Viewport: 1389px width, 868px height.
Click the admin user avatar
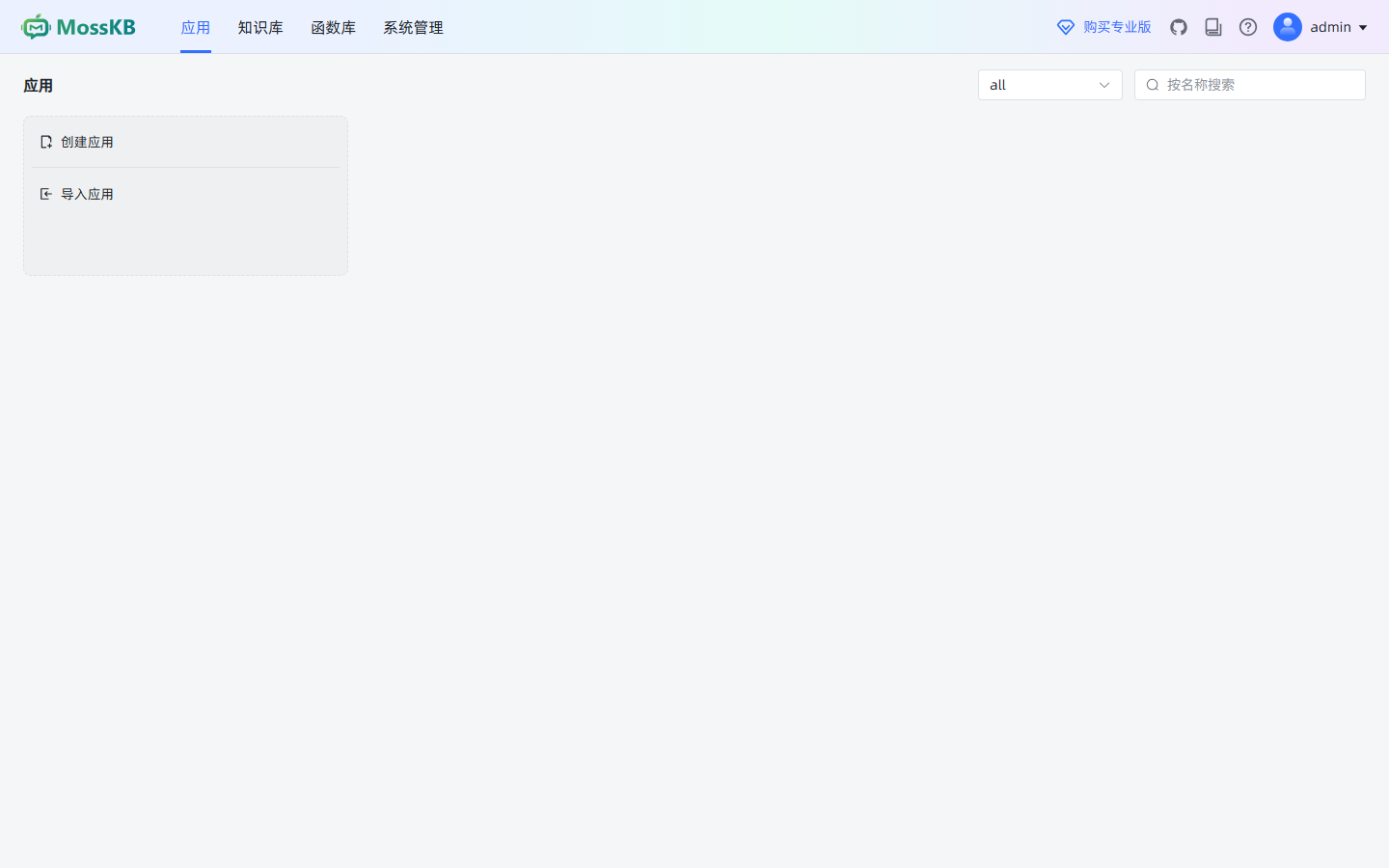[1288, 27]
